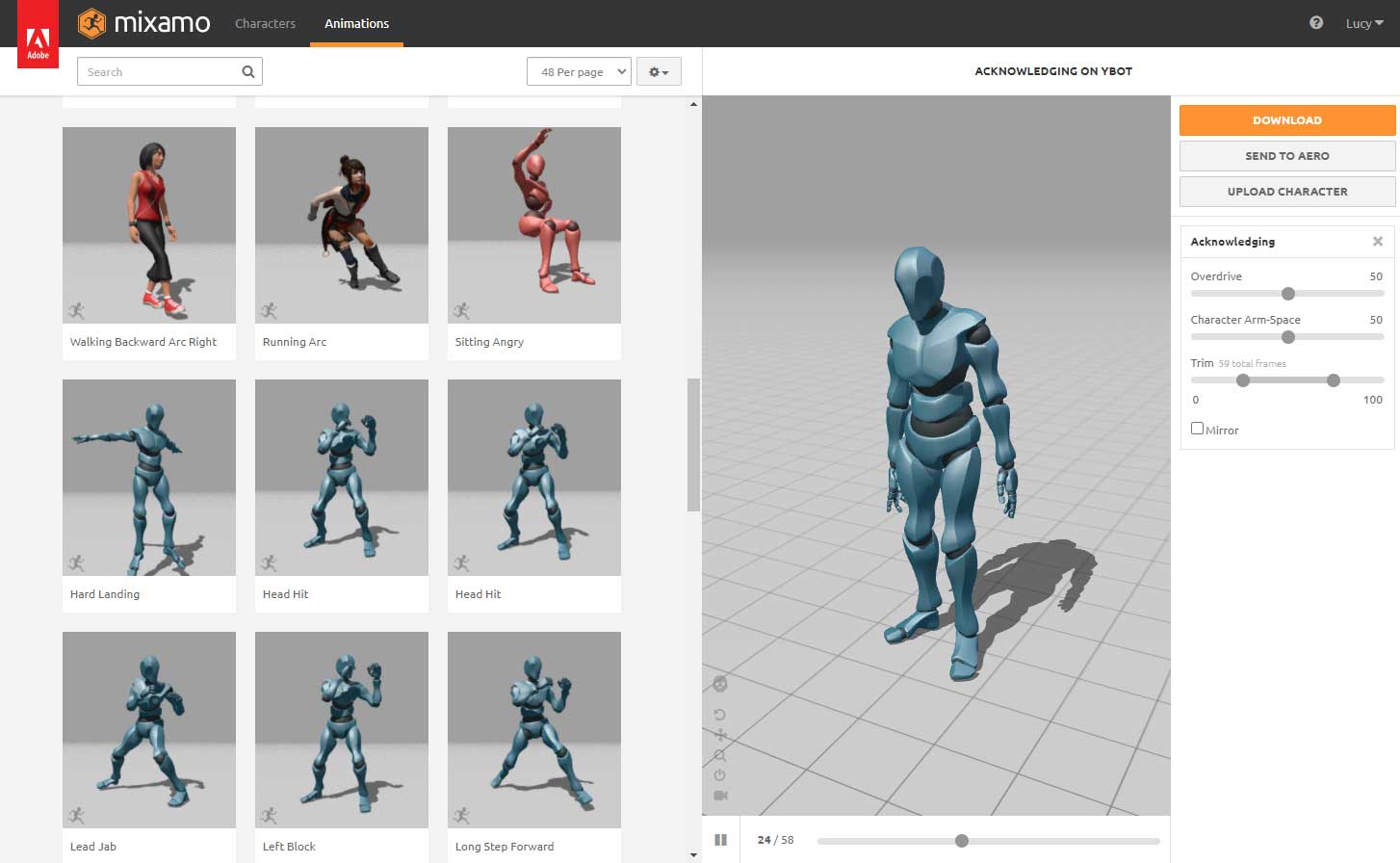This screenshot has height=863, width=1400.
Task: Click the help question mark icon
Action: click(1316, 20)
